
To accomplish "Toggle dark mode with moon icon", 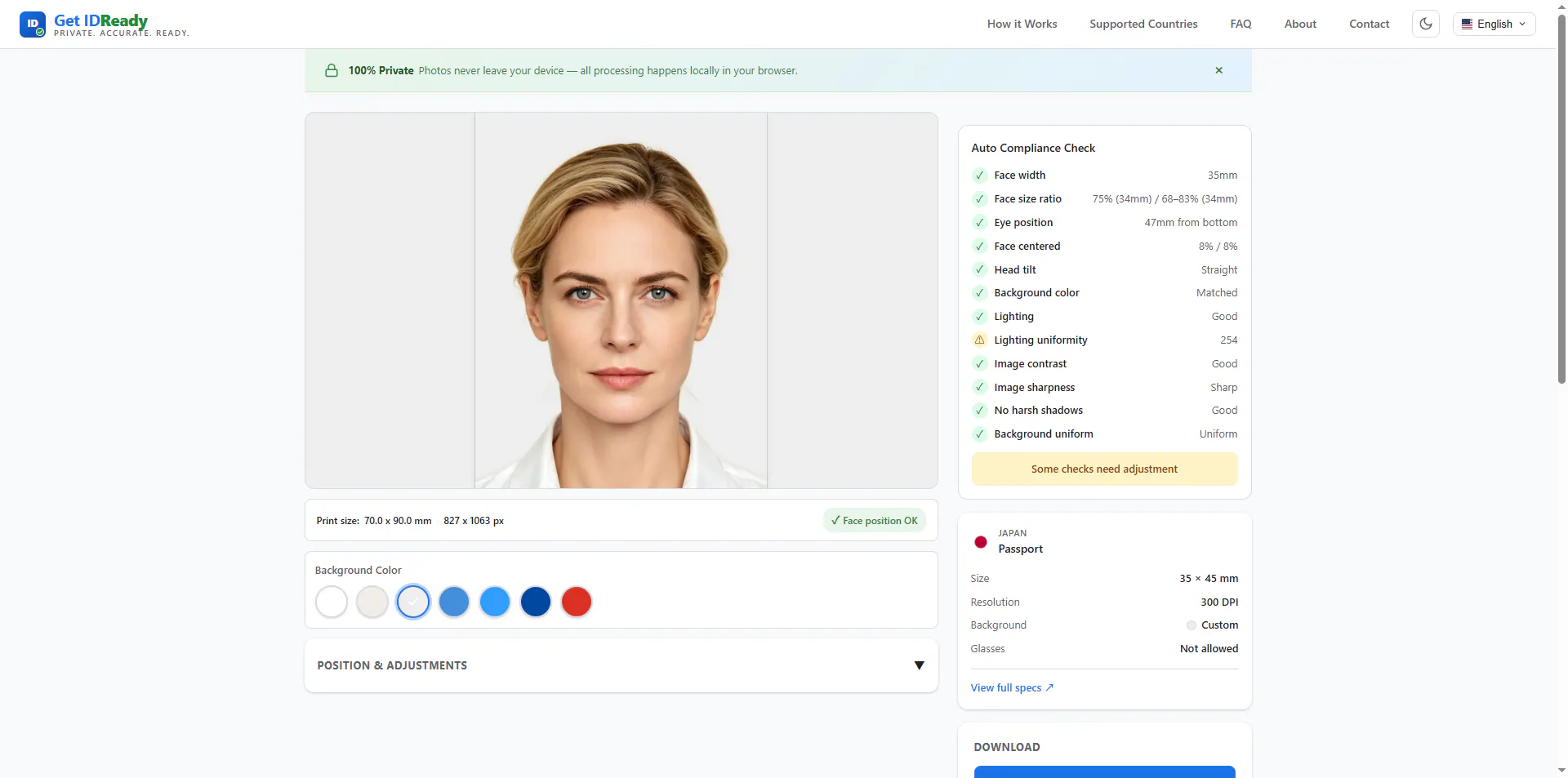I will (1426, 24).
